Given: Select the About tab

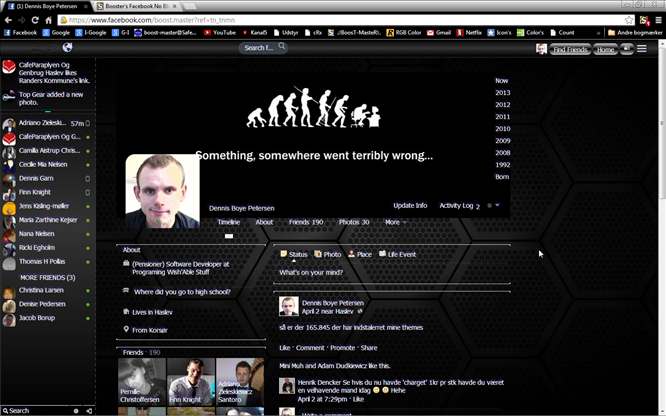Looking at the screenshot, I should point(264,222).
